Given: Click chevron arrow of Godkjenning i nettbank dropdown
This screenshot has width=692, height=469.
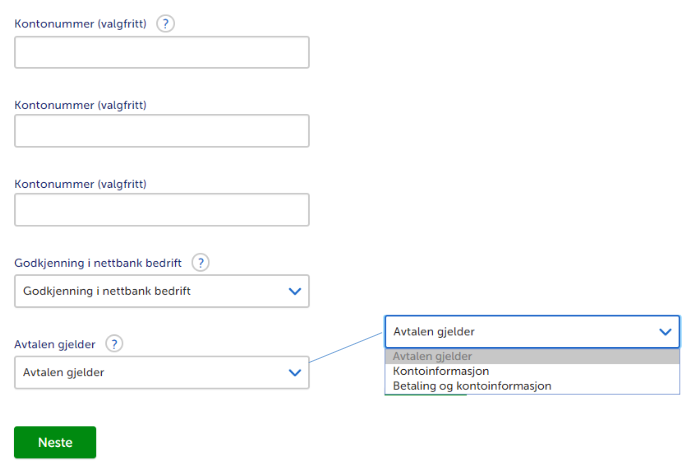Looking at the screenshot, I should click(295, 291).
